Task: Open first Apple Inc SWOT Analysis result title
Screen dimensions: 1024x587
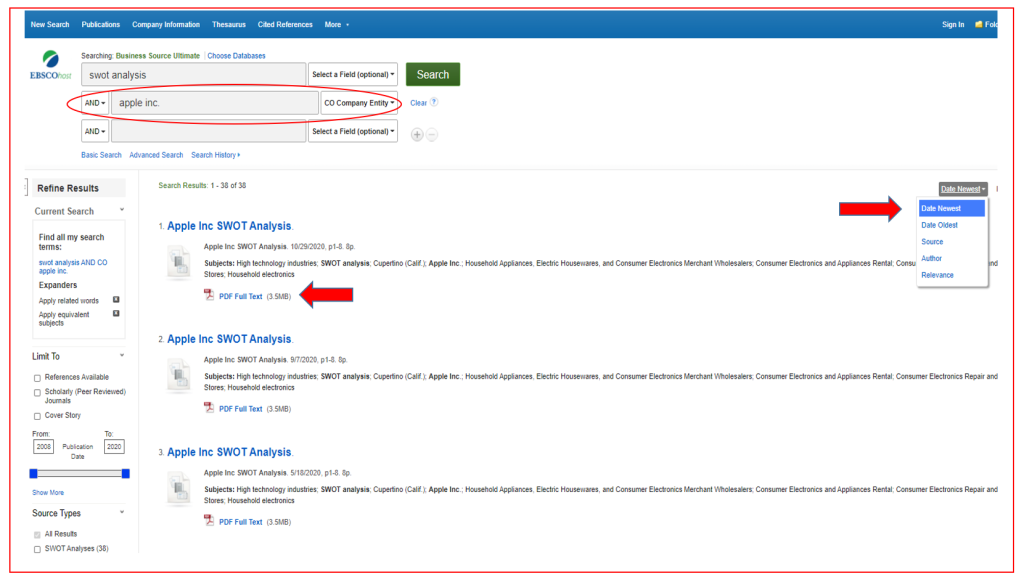Action: click(229, 226)
